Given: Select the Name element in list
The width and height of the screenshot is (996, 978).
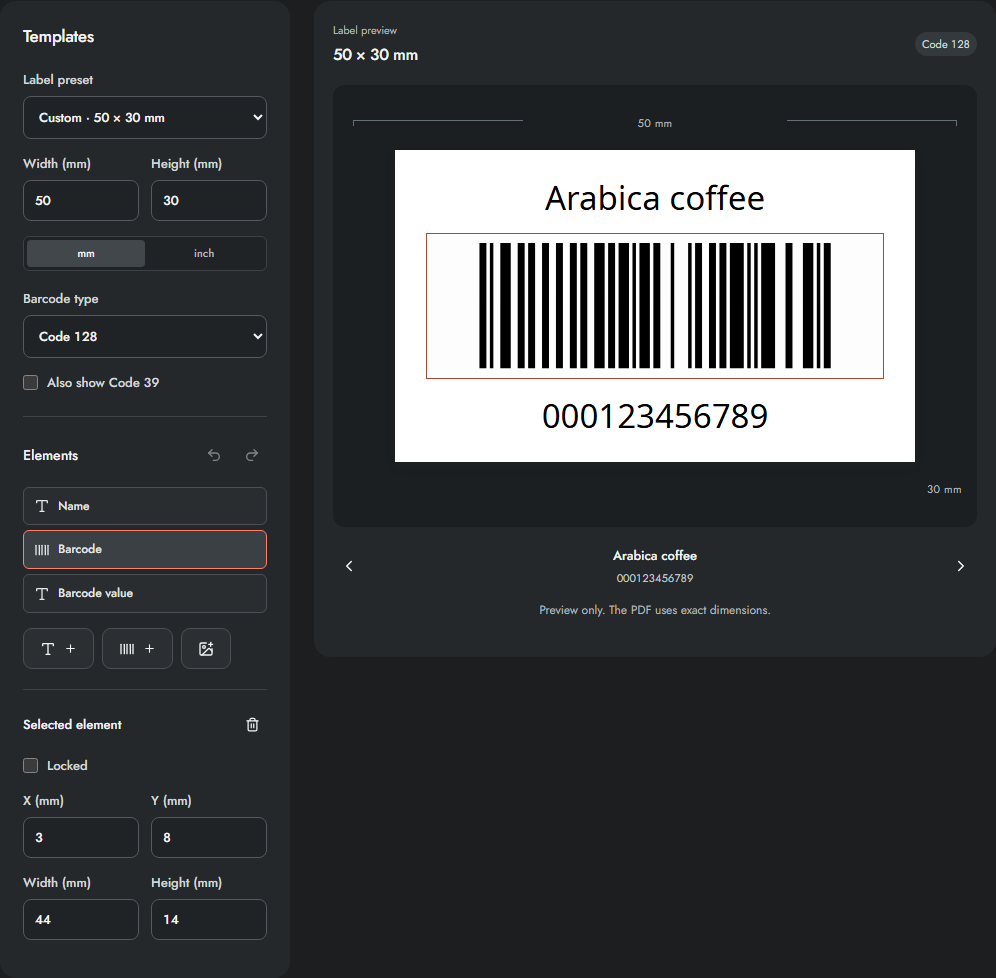Looking at the screenshot, I should (x=145, y=506).
